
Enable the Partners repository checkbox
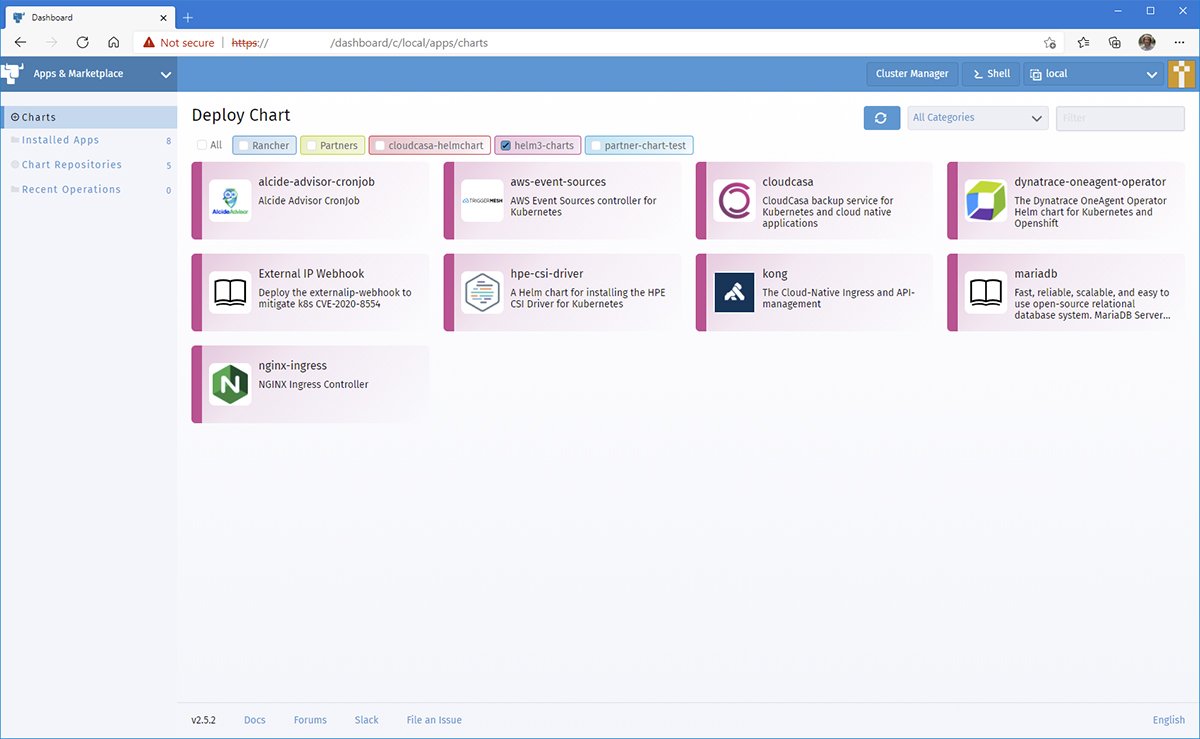point(311,146)
